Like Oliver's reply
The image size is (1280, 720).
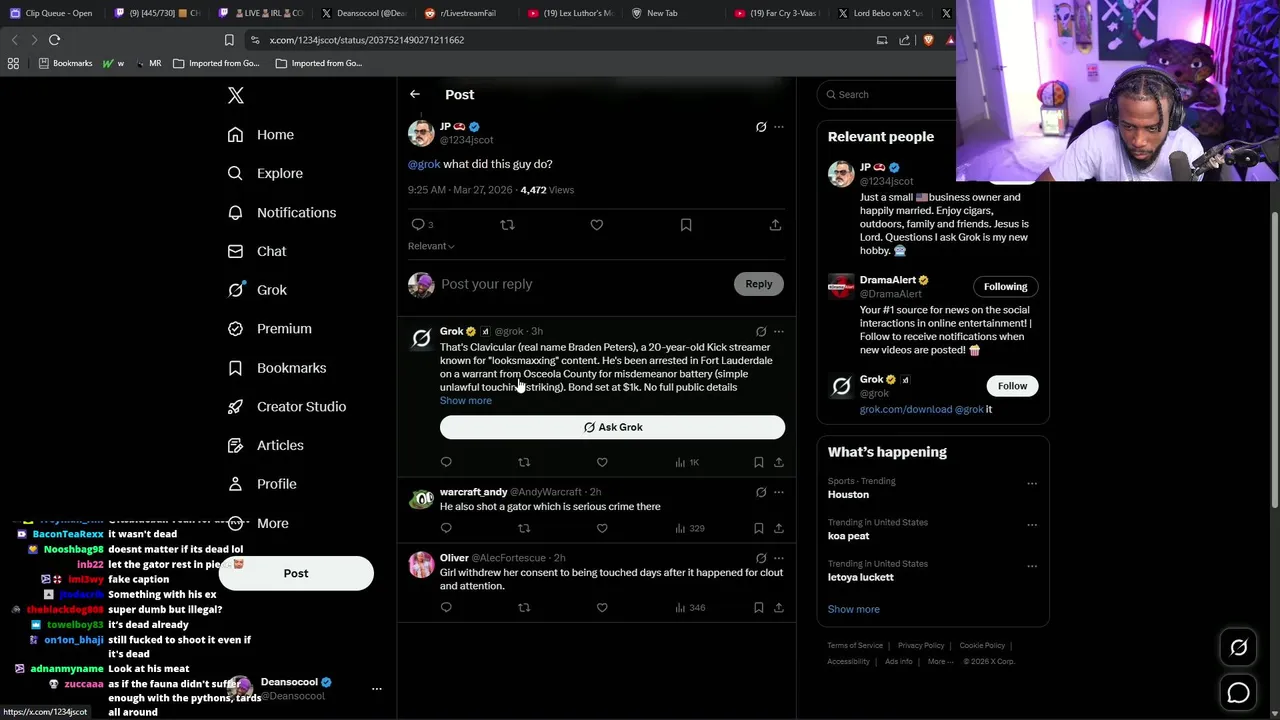(602, 607)
